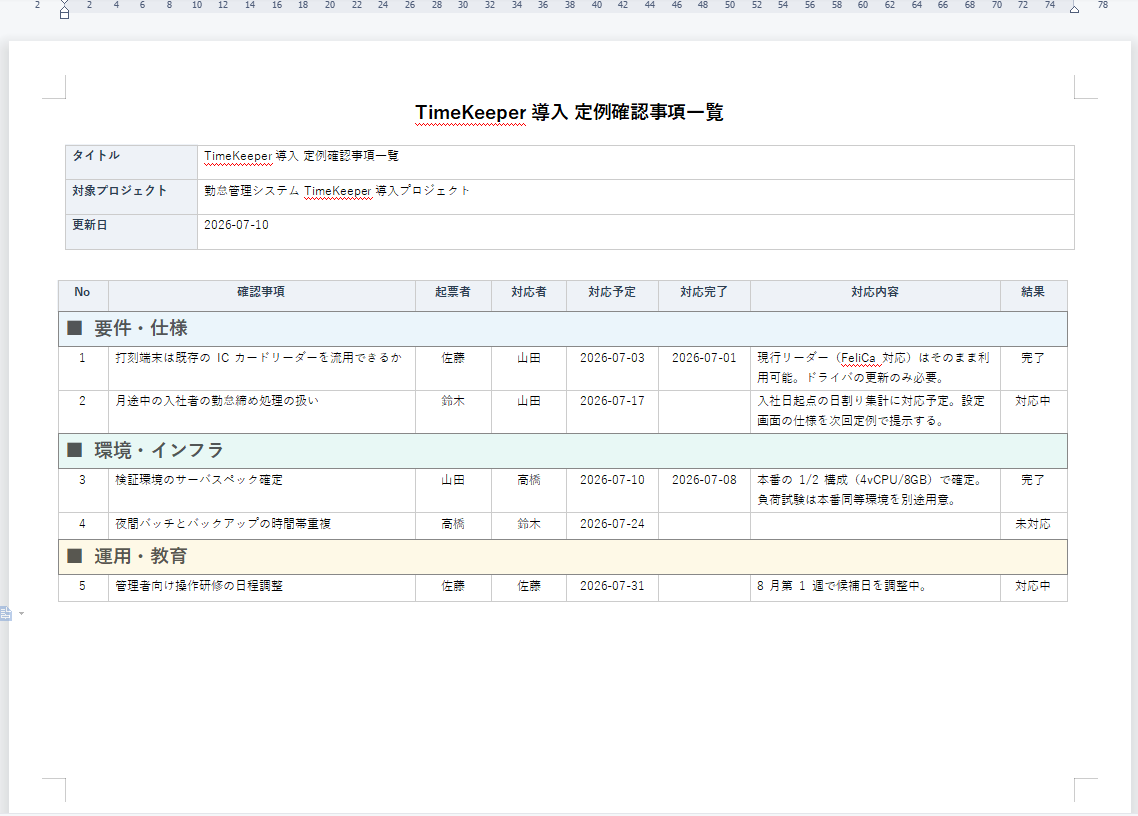
Task: Click 対応中 result in row 5
Action: (1033, 586)
